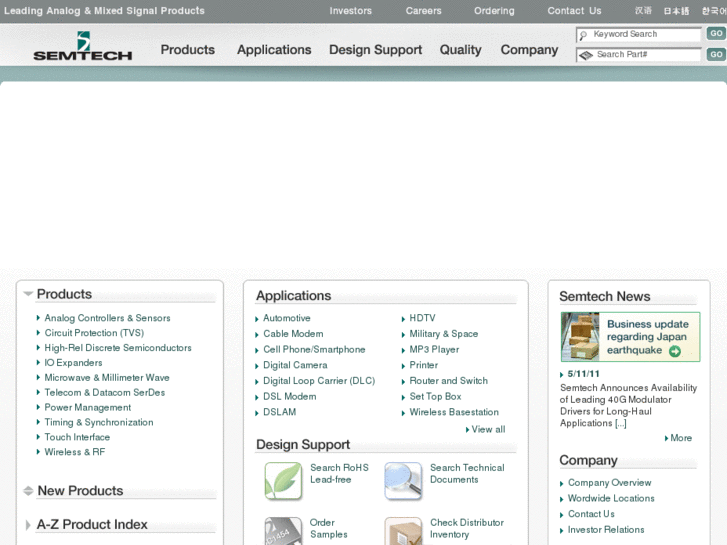Screen dimensions: 727x545
Task: Expand the New Products section
Action: point(28,490)
